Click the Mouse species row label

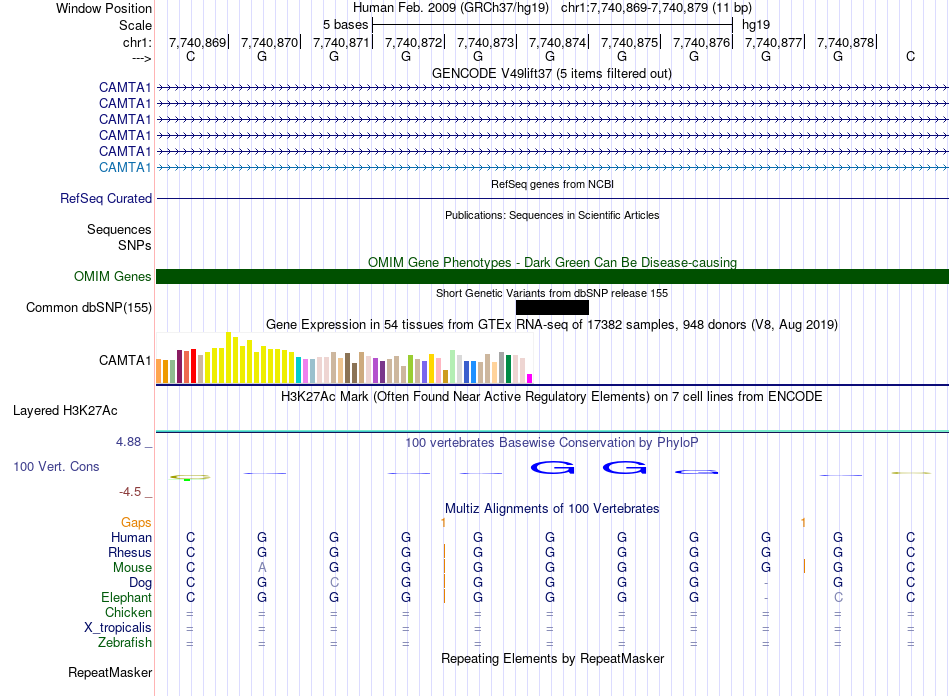pyautogui.click(x=132, y=568)
